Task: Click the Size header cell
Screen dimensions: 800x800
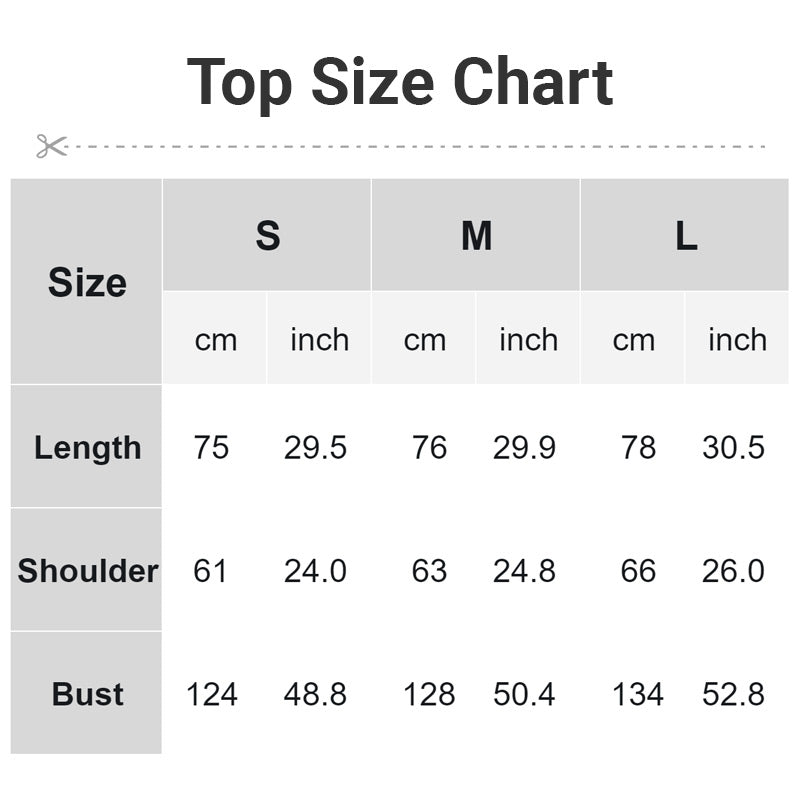Action: pyautogui.click(x=86, y=282)
